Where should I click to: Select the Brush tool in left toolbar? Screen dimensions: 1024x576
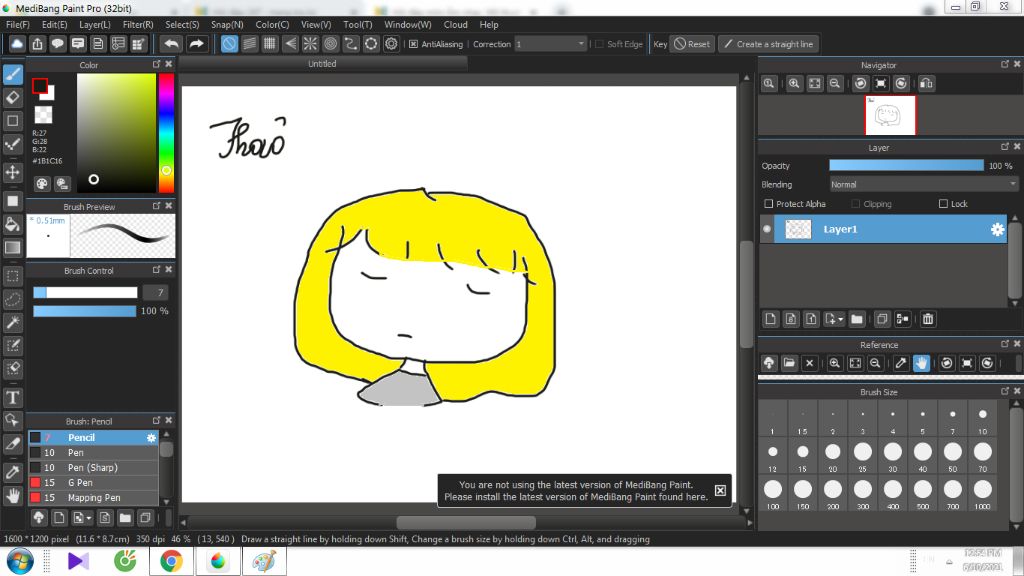12,74
